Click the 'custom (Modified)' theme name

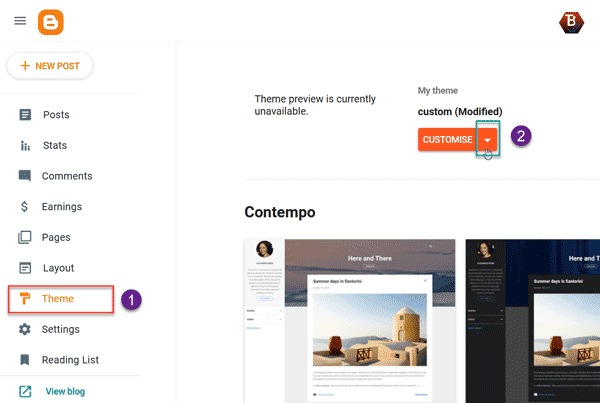pos(460,112)
